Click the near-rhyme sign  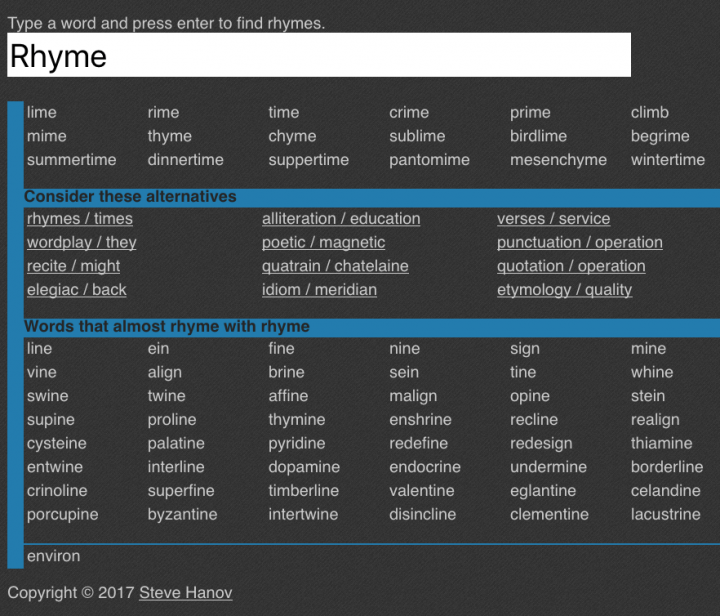pyautogui.click(x=525, y=349)
